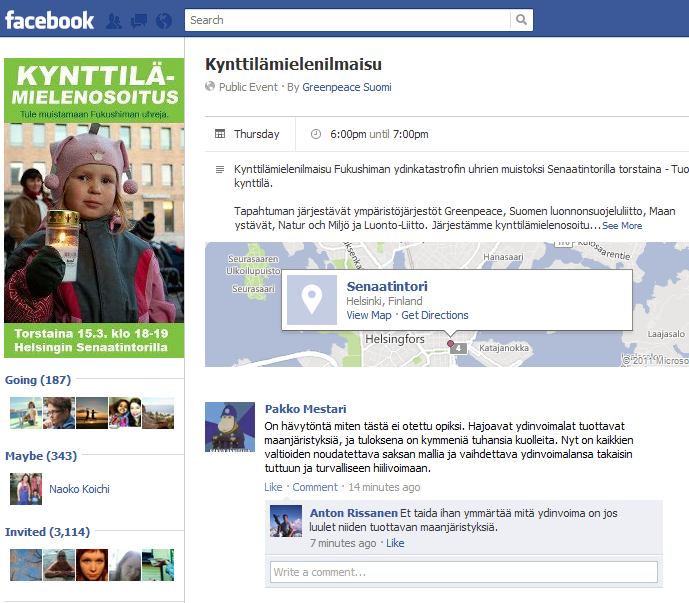
Task: Click the event title Kynttilämielenilmaisu
Action: tap(294, 64)
